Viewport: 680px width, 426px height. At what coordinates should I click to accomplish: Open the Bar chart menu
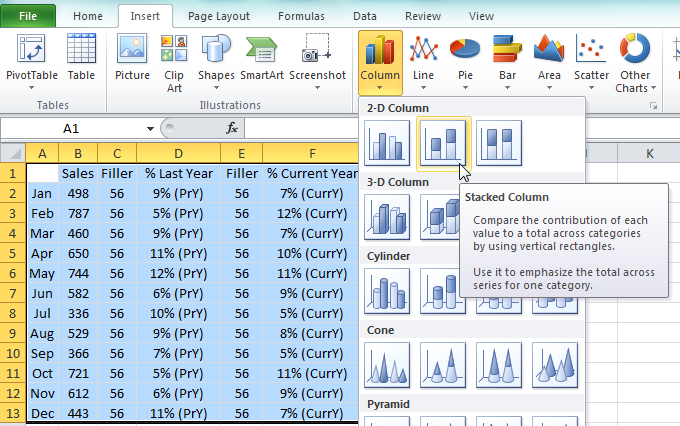point(507,62)
